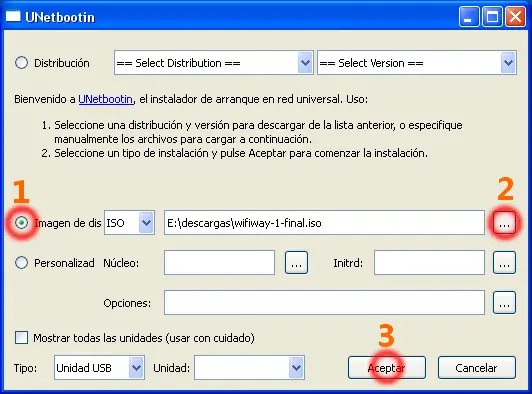Close the UNetbootin window
532x394 pixels.
[515, 16]
